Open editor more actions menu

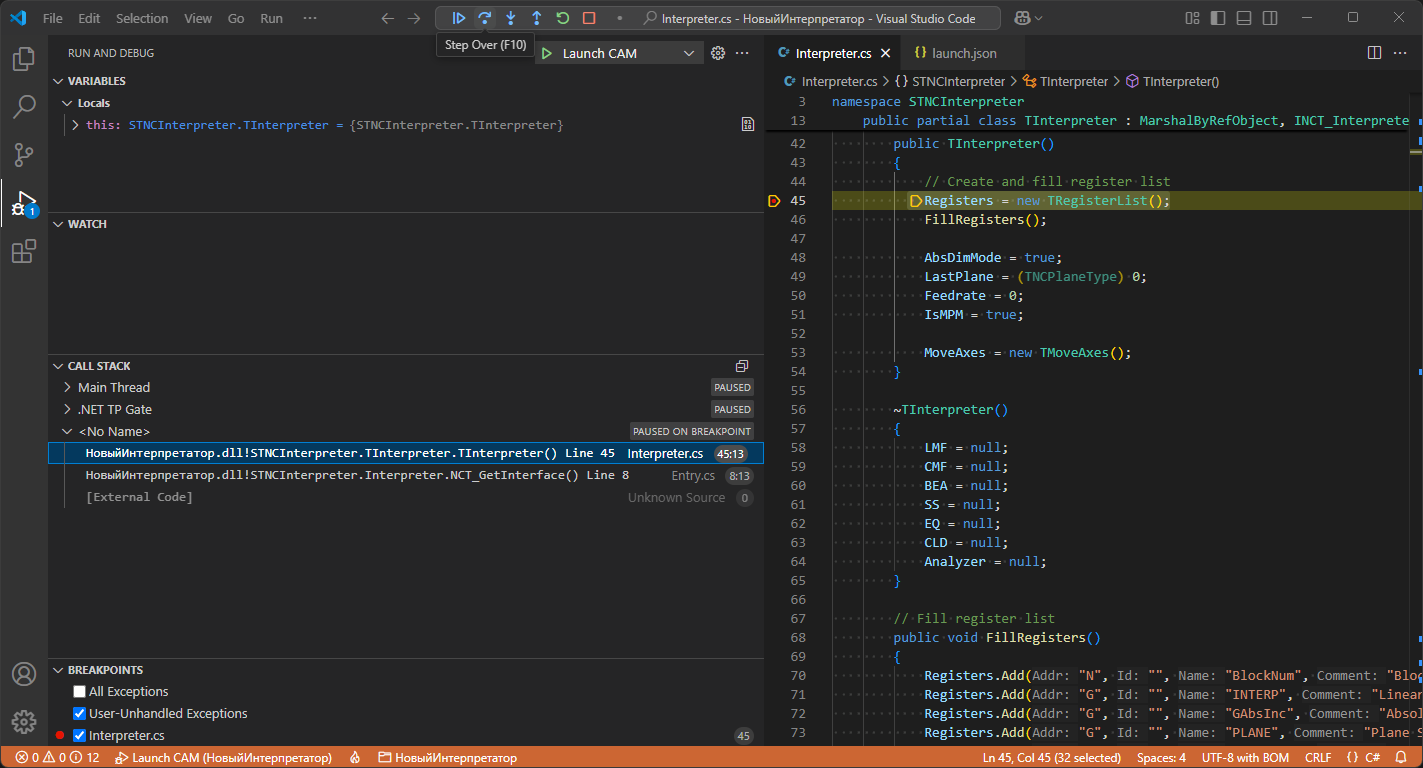click(1401, 53)
